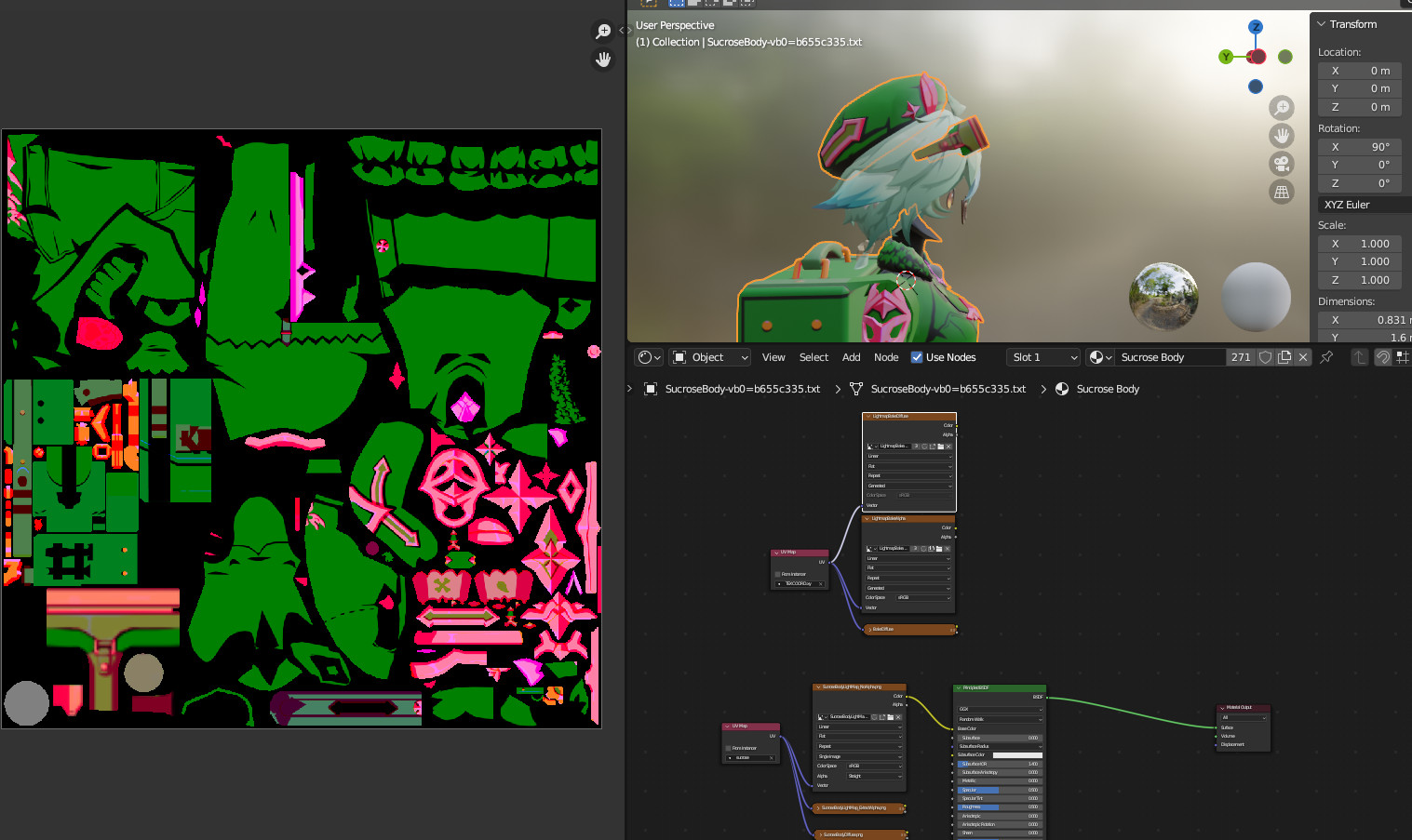Switch projection with the perspective grid icon

[1282, 192]
